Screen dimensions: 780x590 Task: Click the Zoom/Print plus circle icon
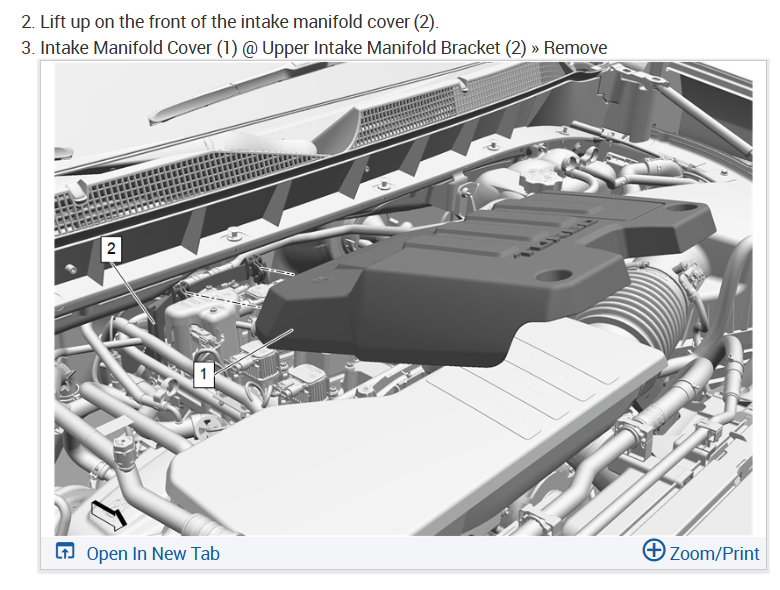tap(654, 550)
